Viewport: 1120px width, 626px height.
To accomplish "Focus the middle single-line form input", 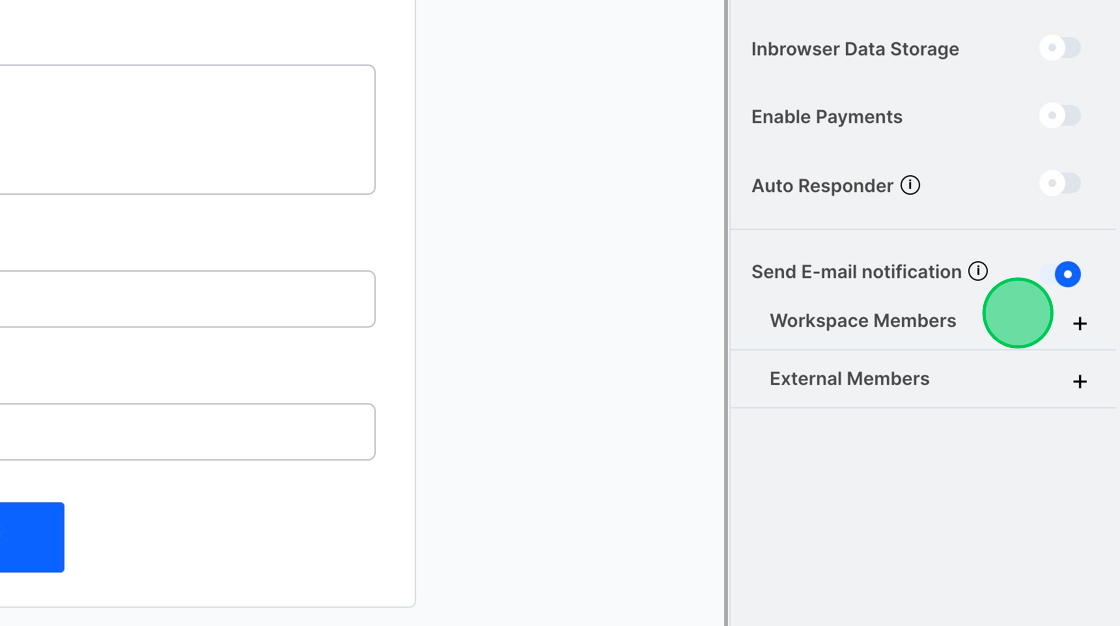I will (x=180, y=299).
